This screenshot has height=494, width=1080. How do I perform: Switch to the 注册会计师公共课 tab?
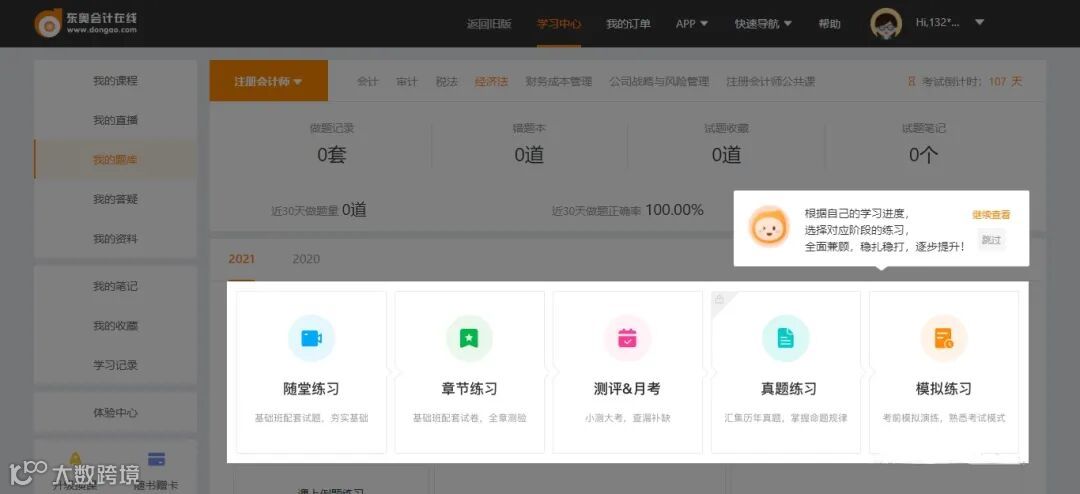tap(771, 81)
